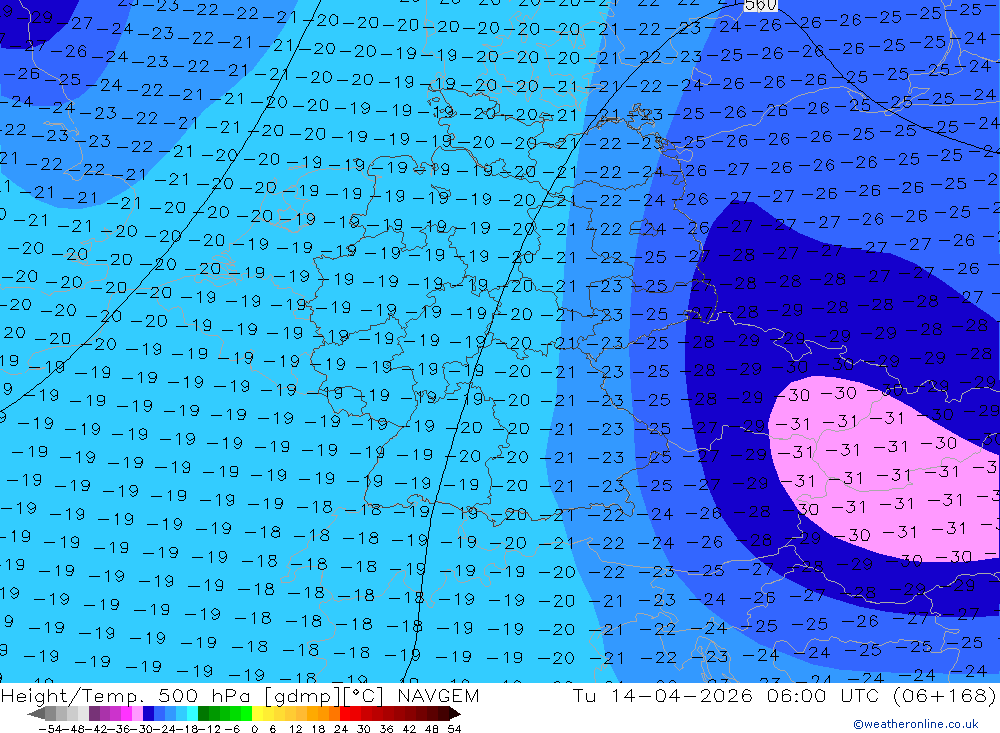Click the darkest green swatch in color legend
This screenshot has width=1000, height=733.
[203, 714]
